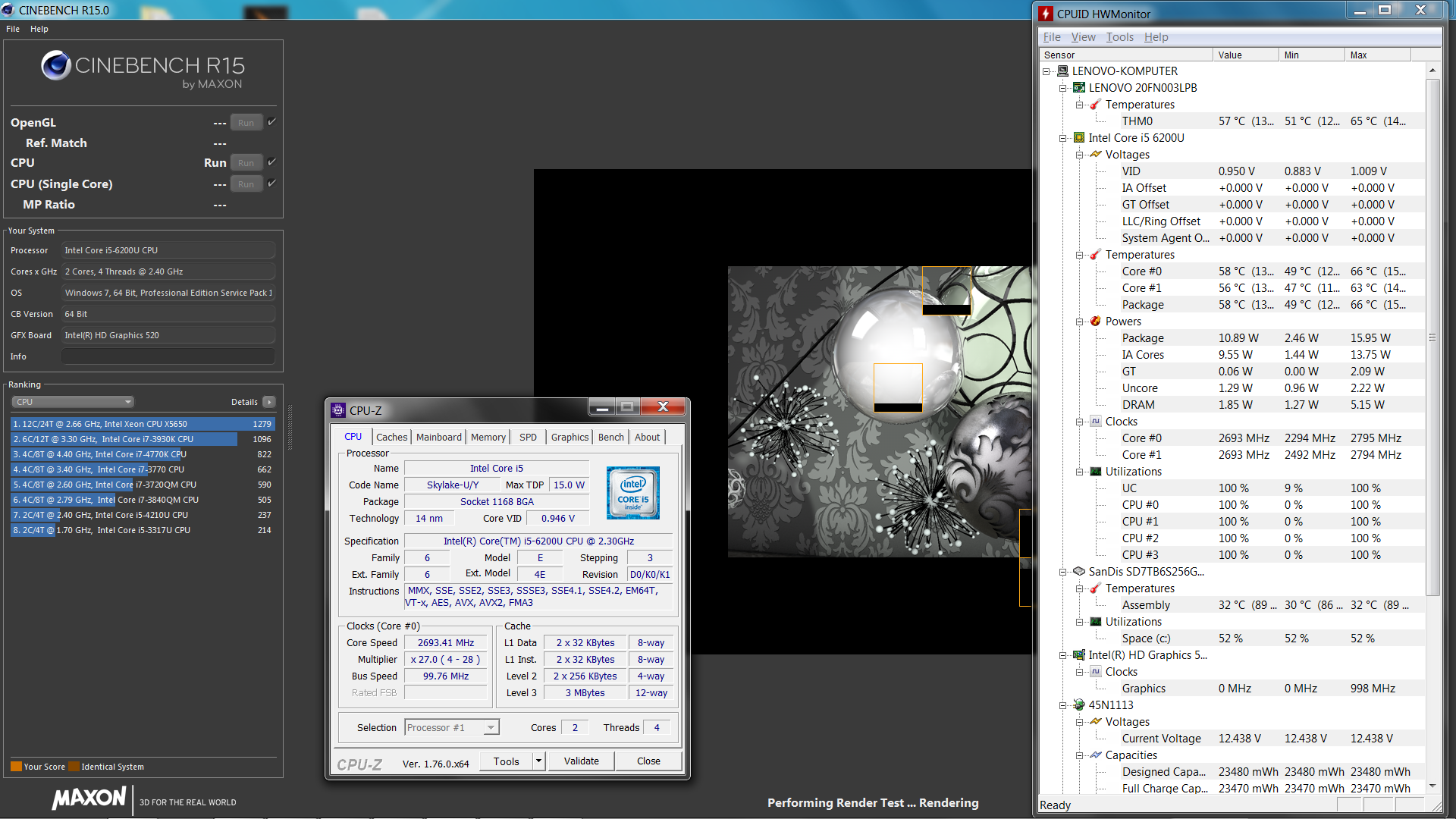This screenshot has height=819, width=1456.
Task: Click the Validate button in CPU-Z
Action: pyautogui.click(x=581, y=761)
